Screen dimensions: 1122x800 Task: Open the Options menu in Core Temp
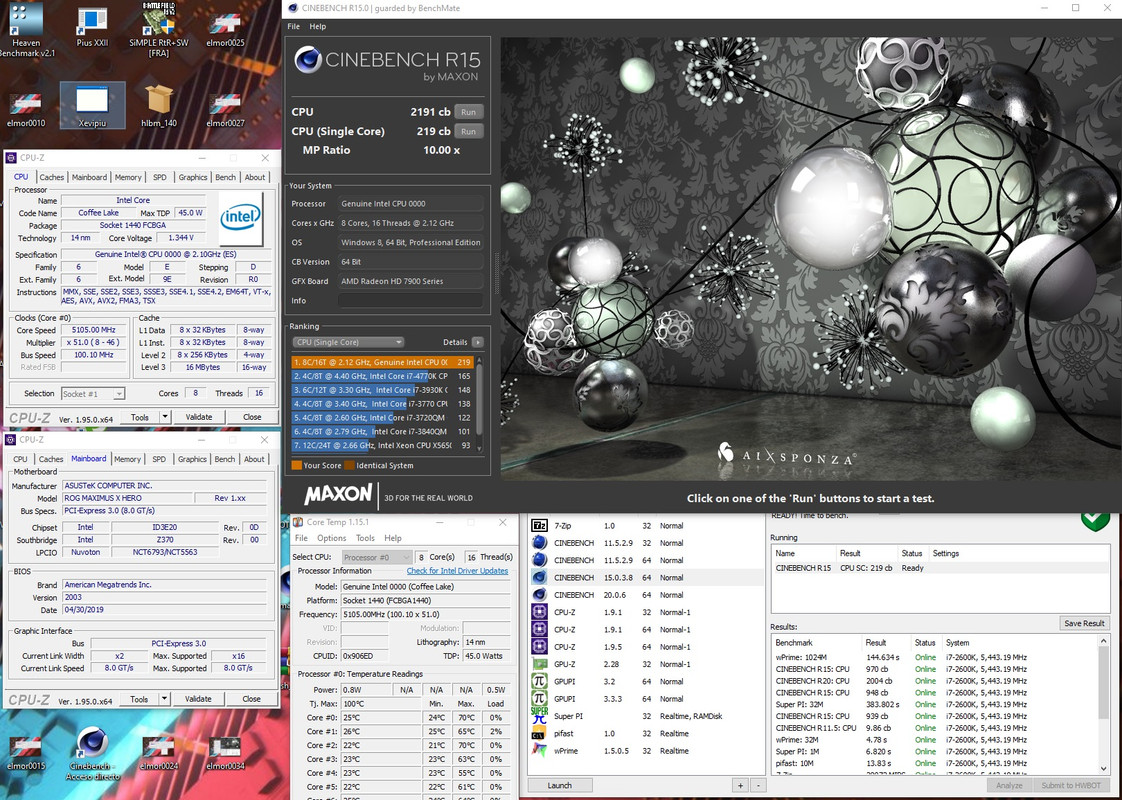click(x=331, y=538)
